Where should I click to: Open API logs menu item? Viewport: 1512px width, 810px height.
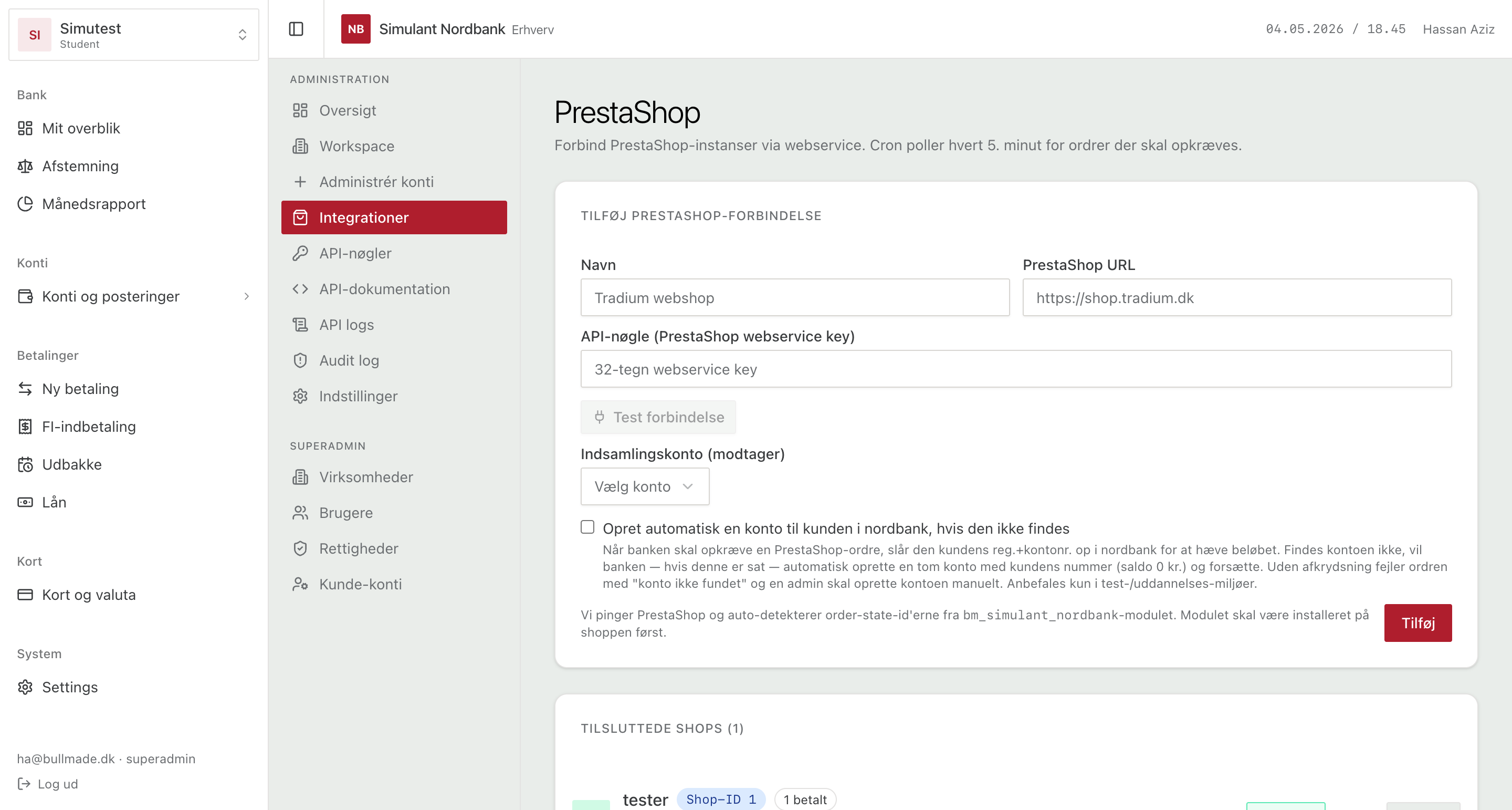click(394, 325)
